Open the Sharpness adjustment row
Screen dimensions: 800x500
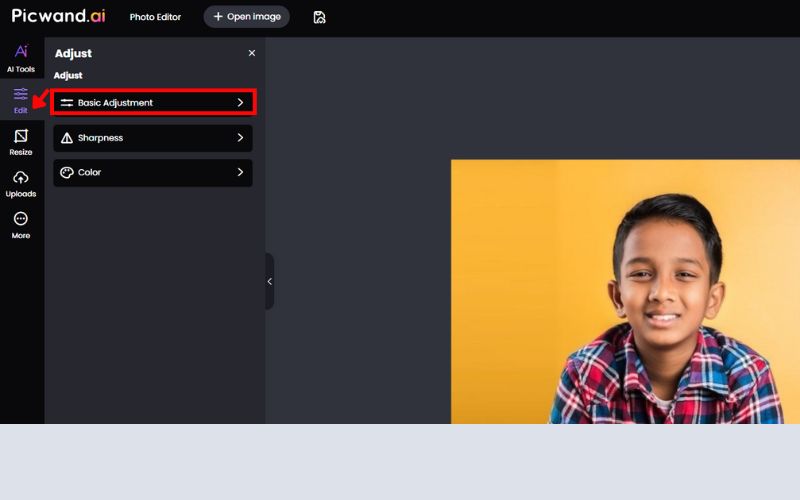[152, 138]
